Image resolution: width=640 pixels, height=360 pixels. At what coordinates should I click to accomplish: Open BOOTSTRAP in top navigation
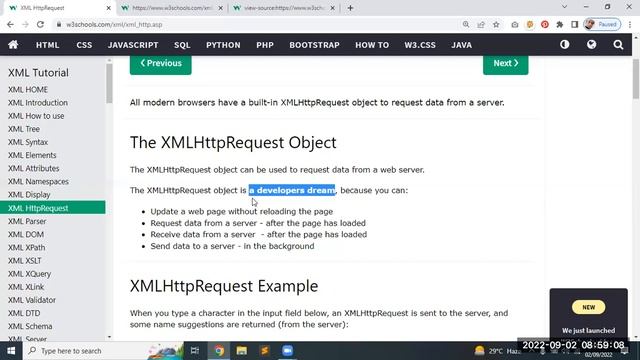pyautogui.click(x=314, y=45)
